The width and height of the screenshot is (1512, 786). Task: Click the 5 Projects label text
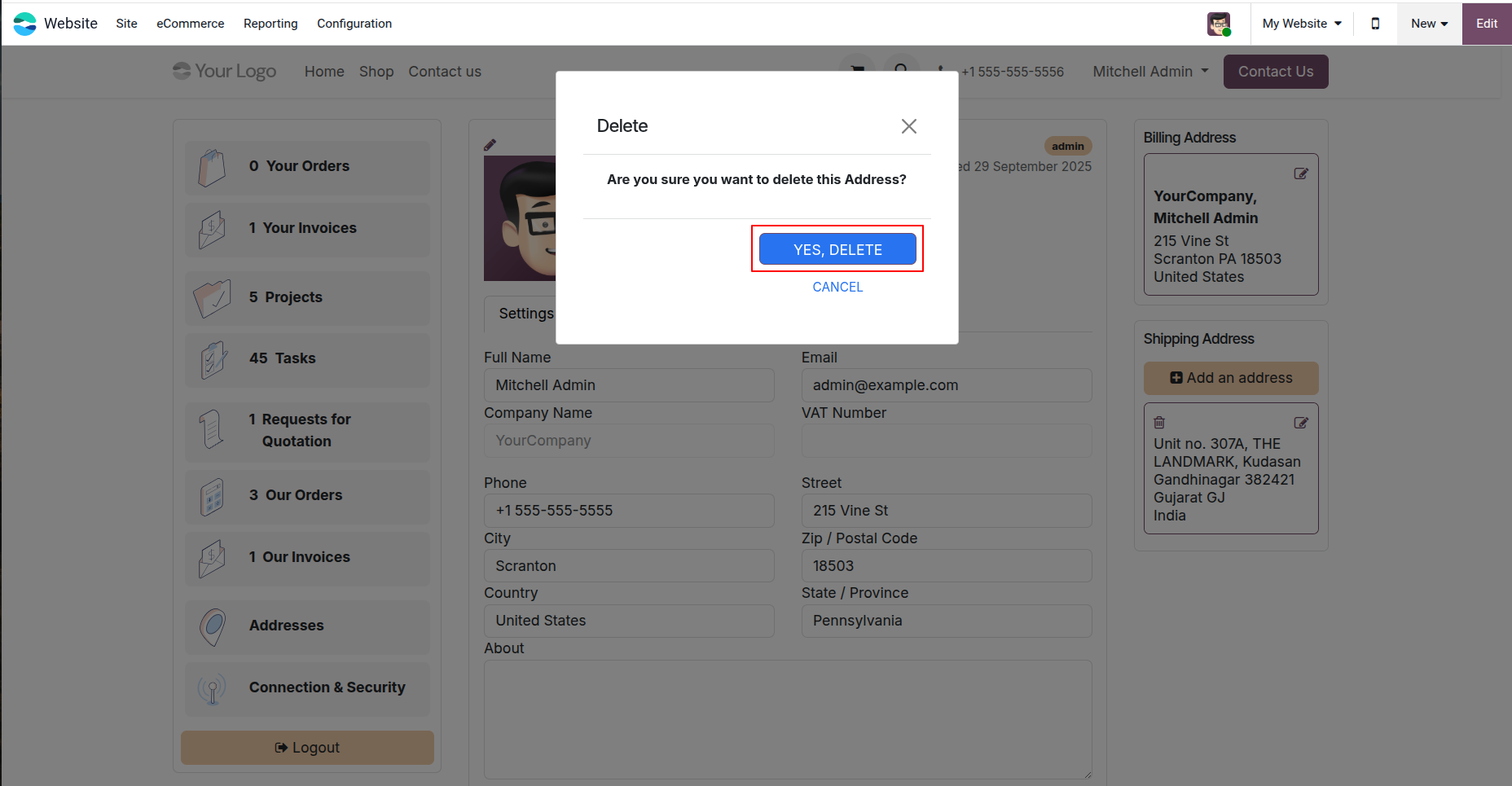pos(285,297)
